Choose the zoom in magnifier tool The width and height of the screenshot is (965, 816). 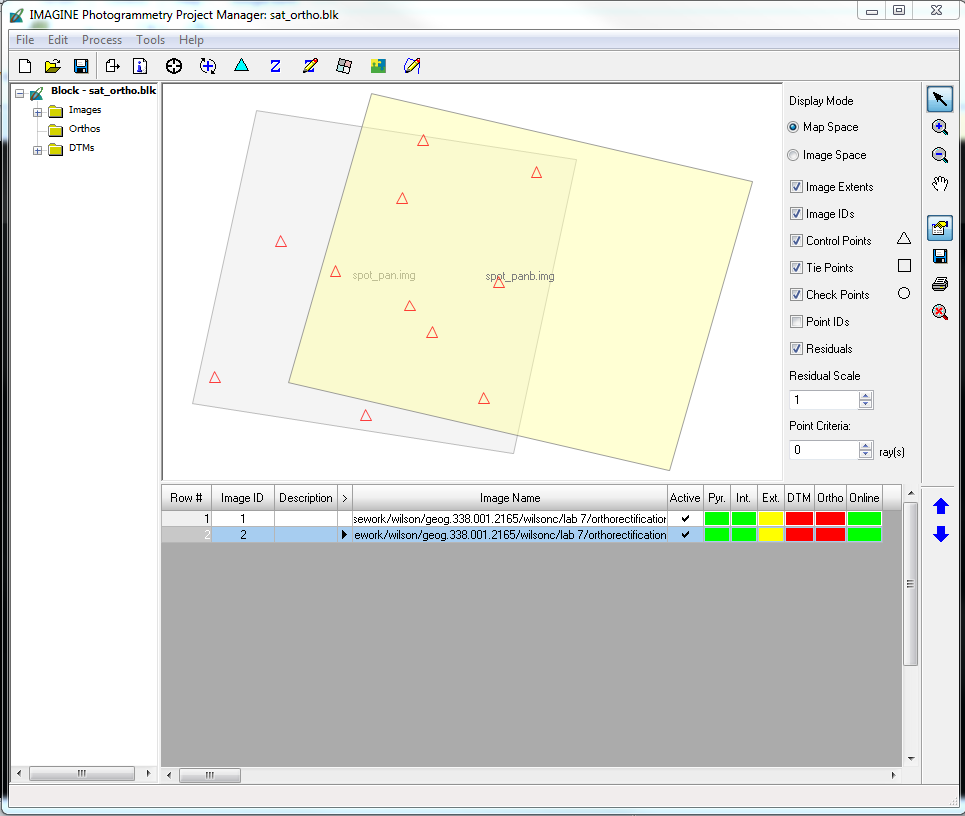[x=940, y=127]
